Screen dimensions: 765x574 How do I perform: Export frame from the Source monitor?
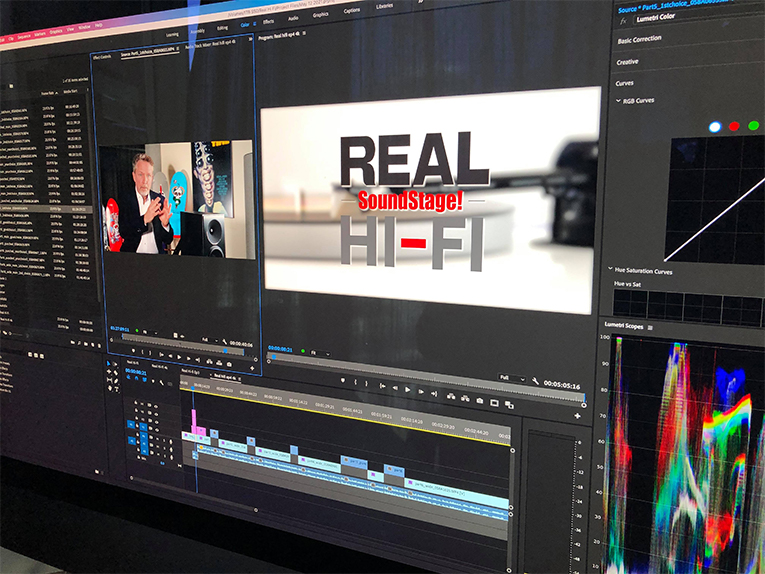click(x=229, y=364)
